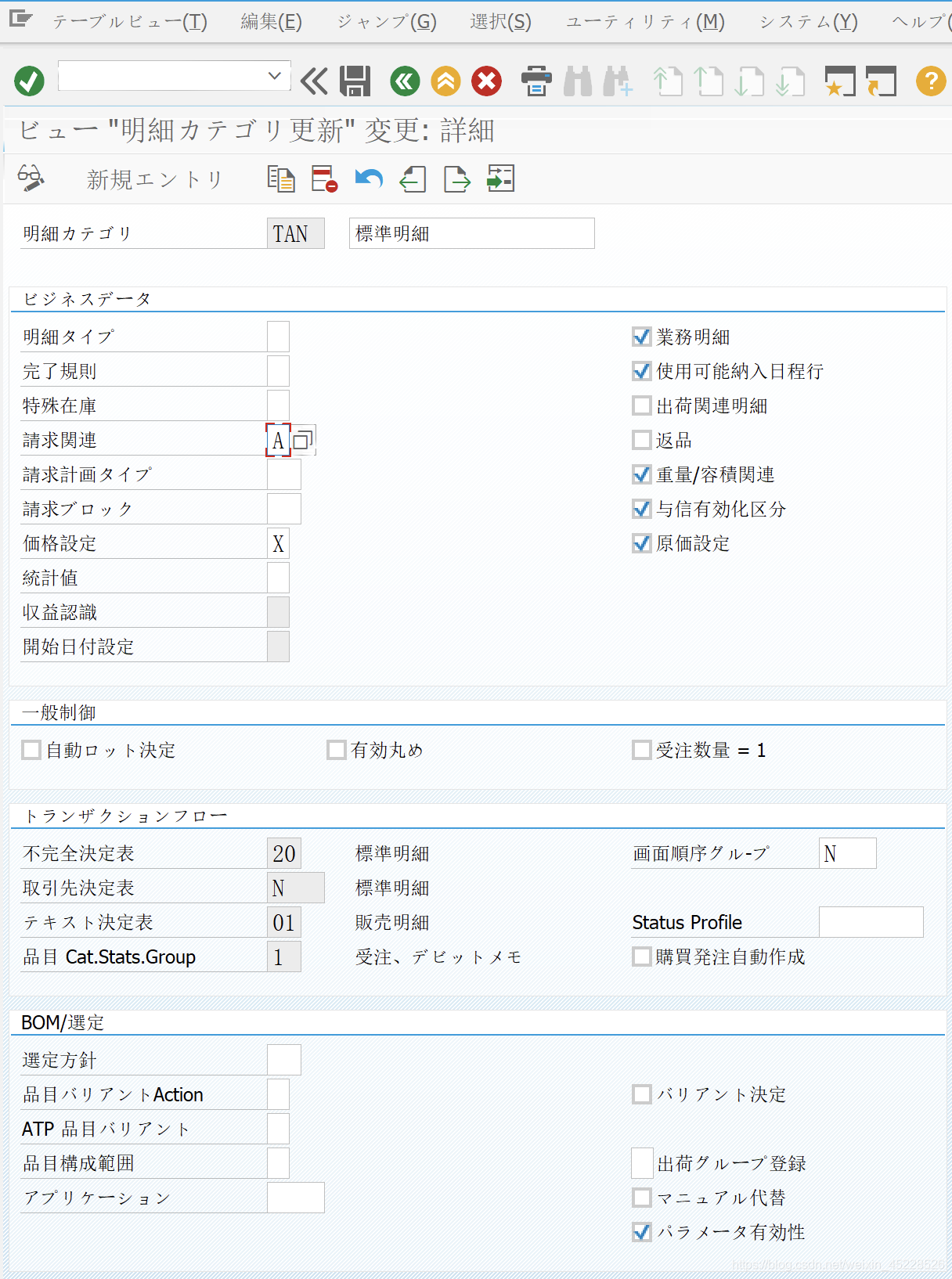Screen dimensions: 952x1279
Task: Click the Copy As icon
Action: click(281, 178)
